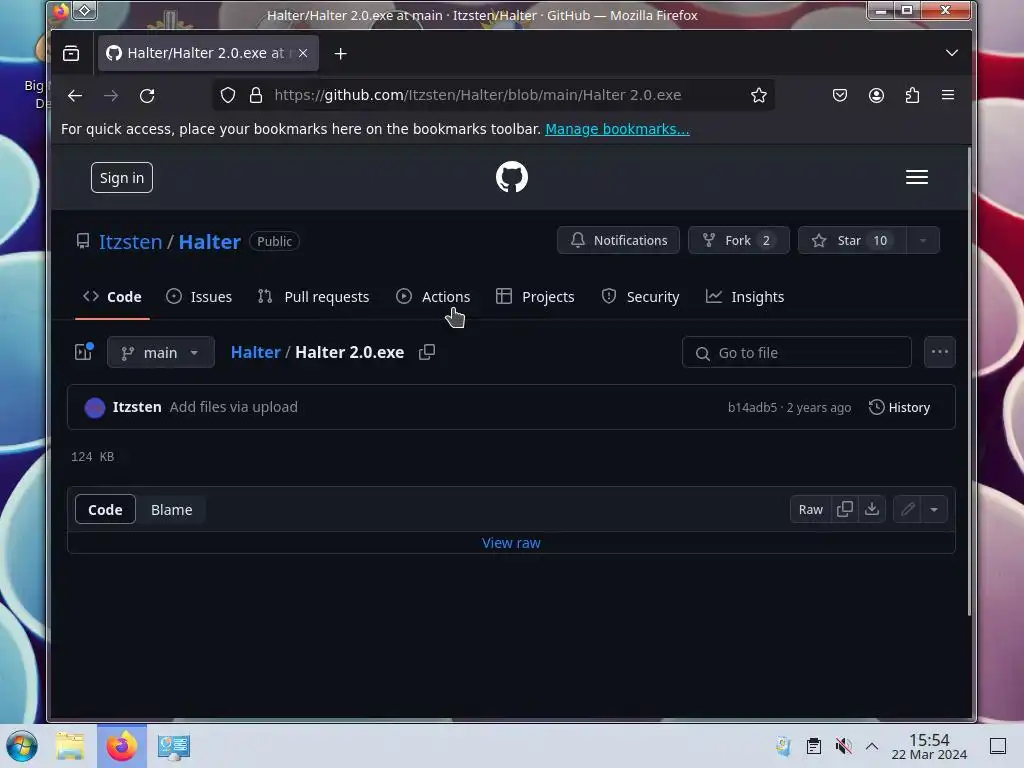Click the site security padlock icon
1024x768 pixels.
tap(256, 95)
